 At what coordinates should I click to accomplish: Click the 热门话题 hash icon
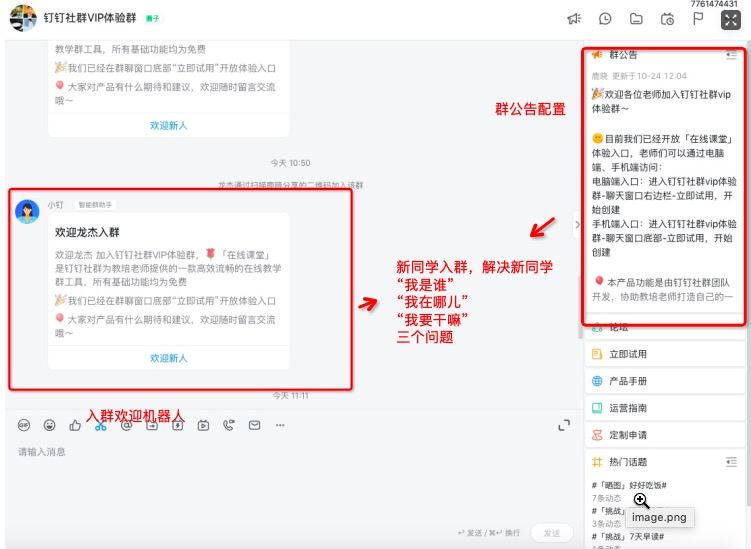(597, 462)
